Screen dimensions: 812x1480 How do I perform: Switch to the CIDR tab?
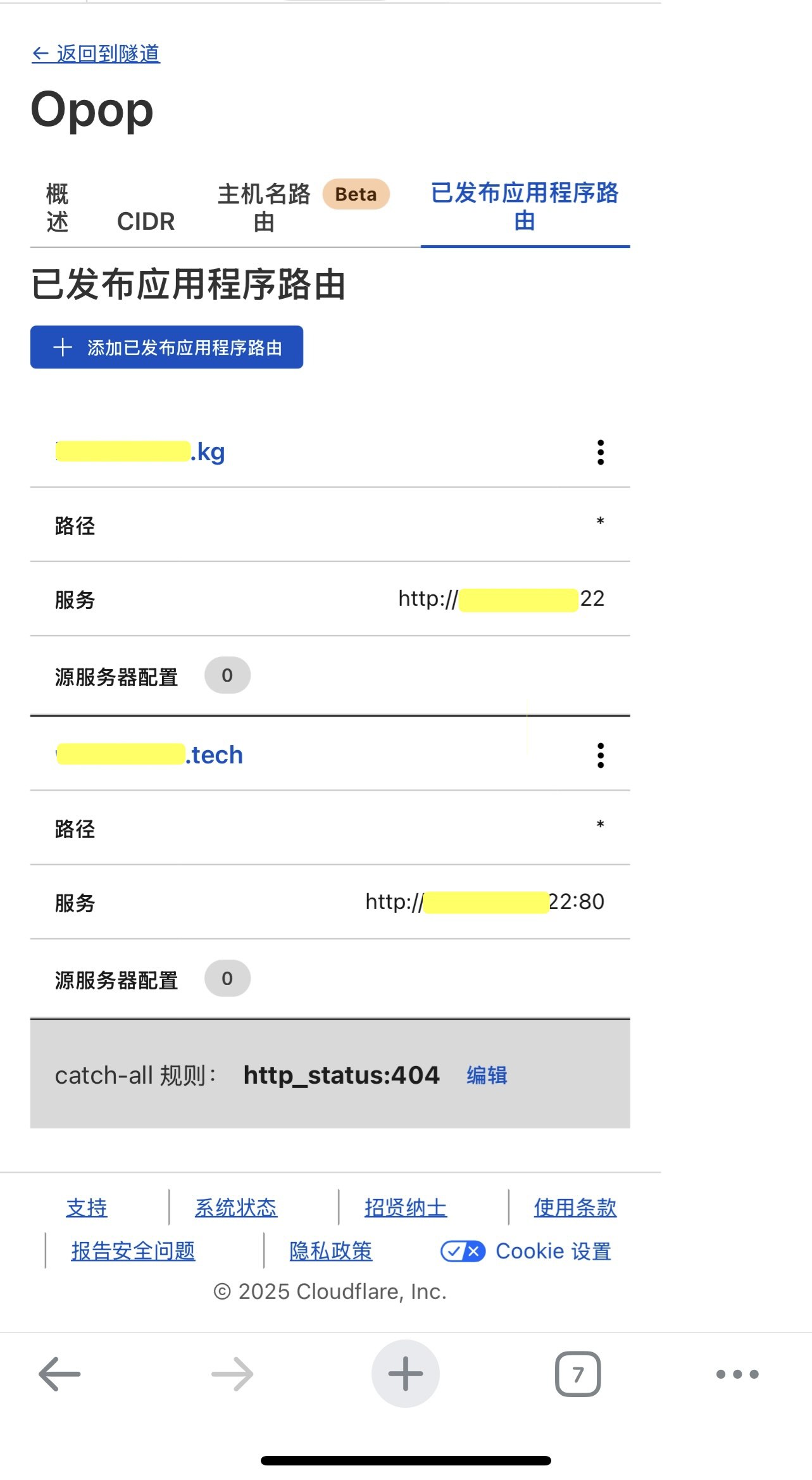pos(146,222)
